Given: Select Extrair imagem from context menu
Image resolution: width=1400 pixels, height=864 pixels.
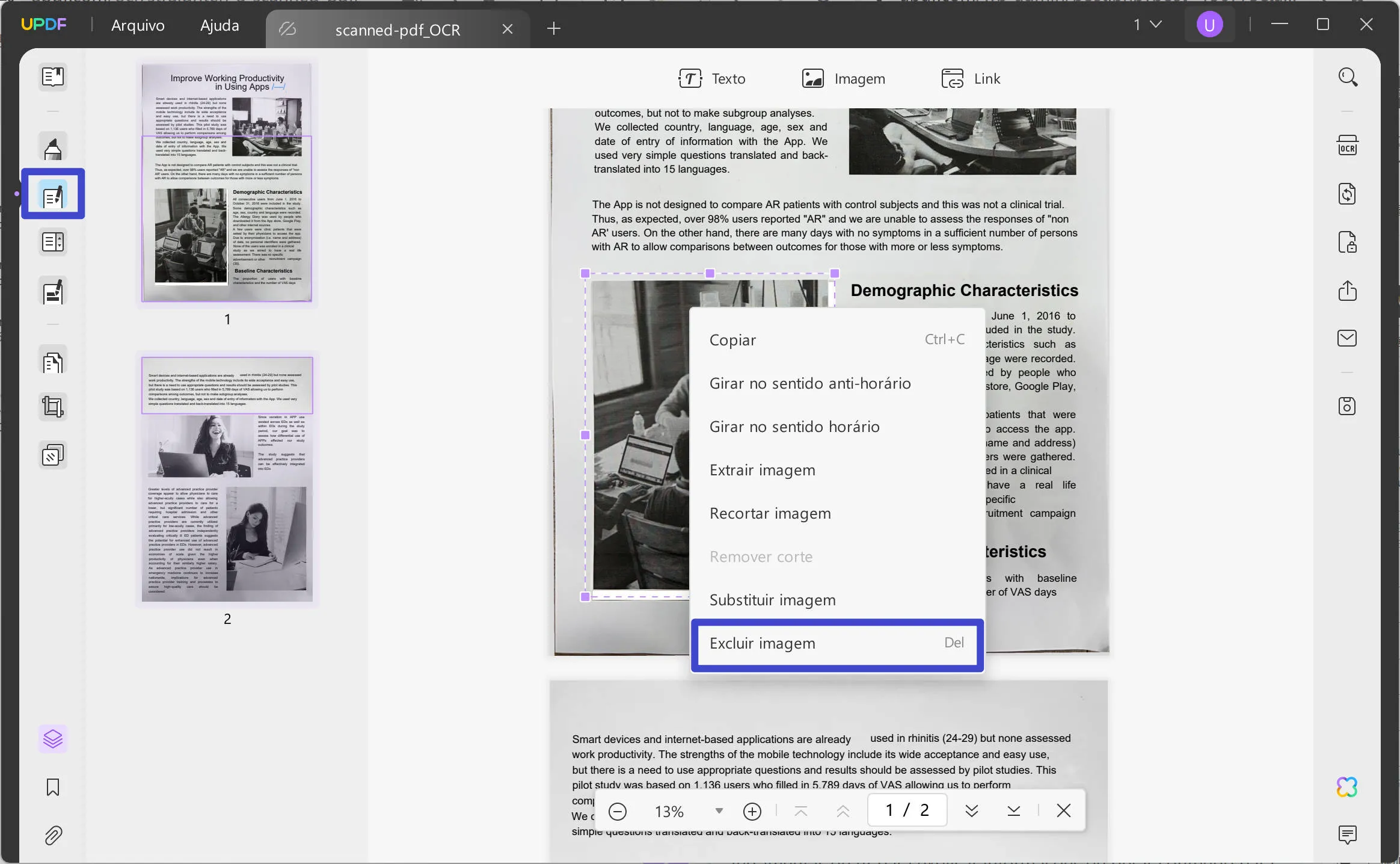Looking at the screenshot, I should (x=763, y=470).
